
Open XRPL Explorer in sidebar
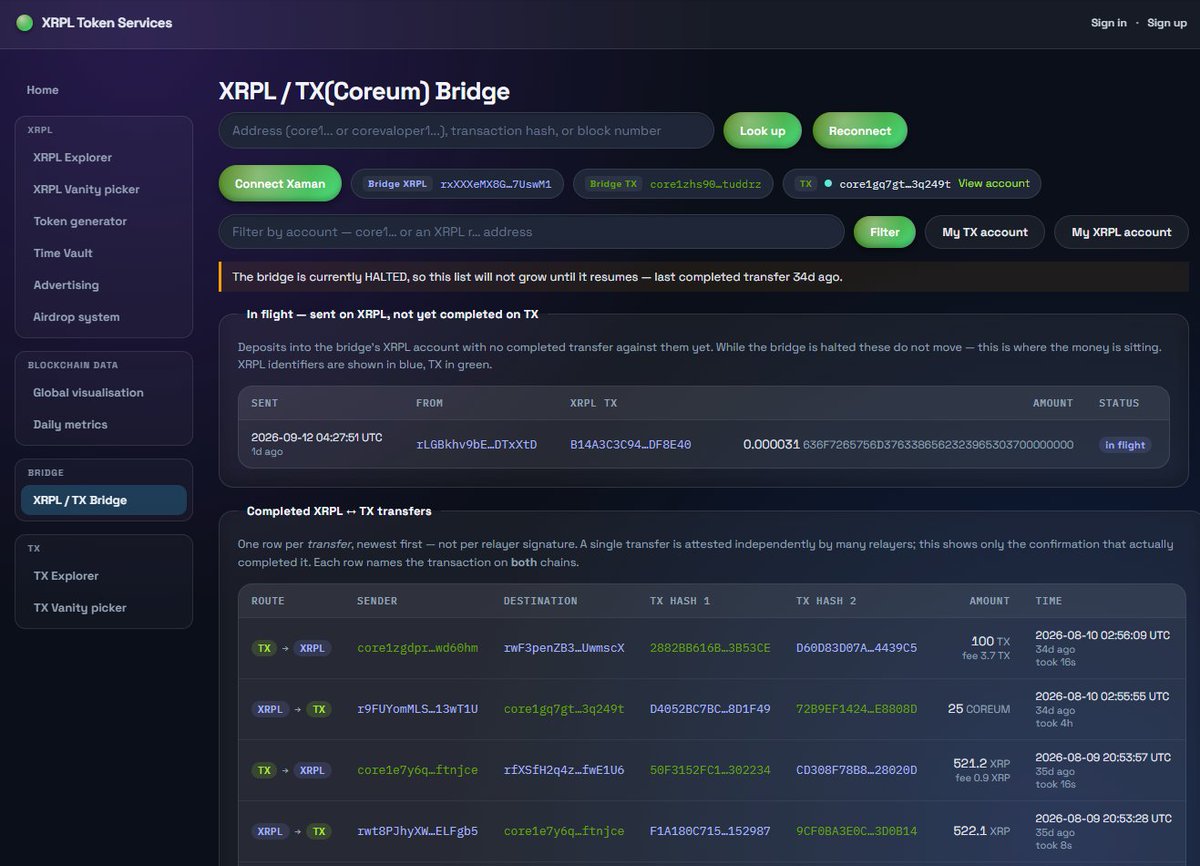72,157
